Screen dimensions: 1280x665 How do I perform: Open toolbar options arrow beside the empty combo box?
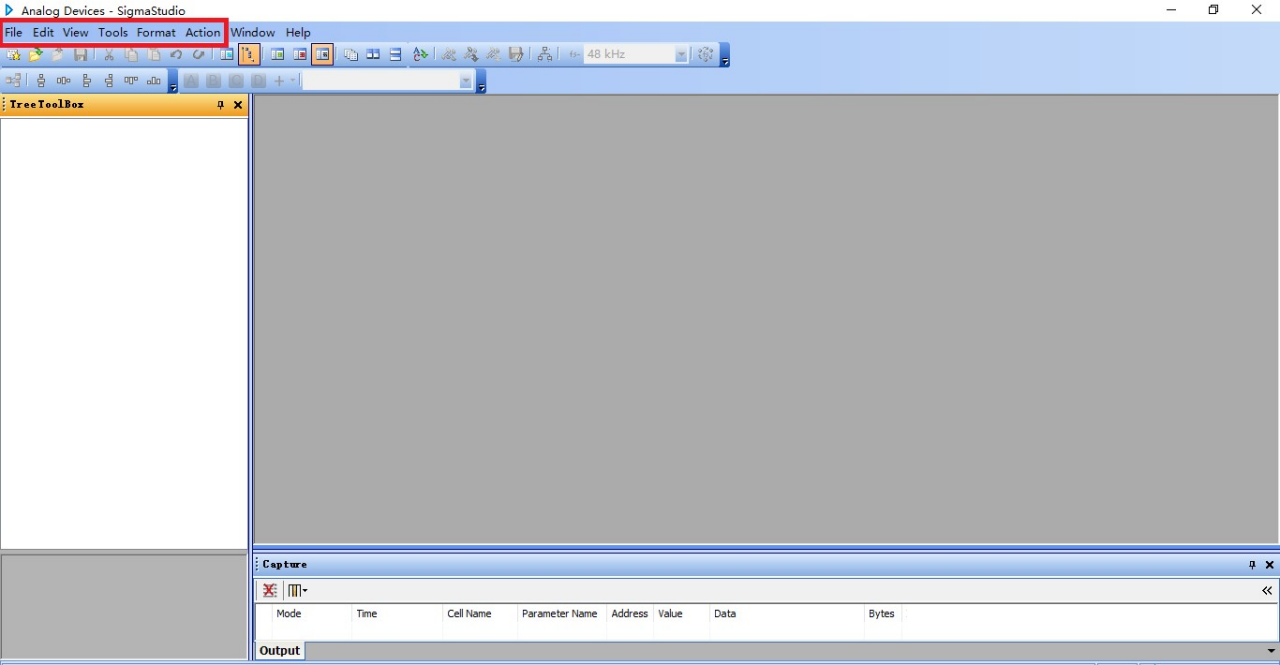click(481, 81)
